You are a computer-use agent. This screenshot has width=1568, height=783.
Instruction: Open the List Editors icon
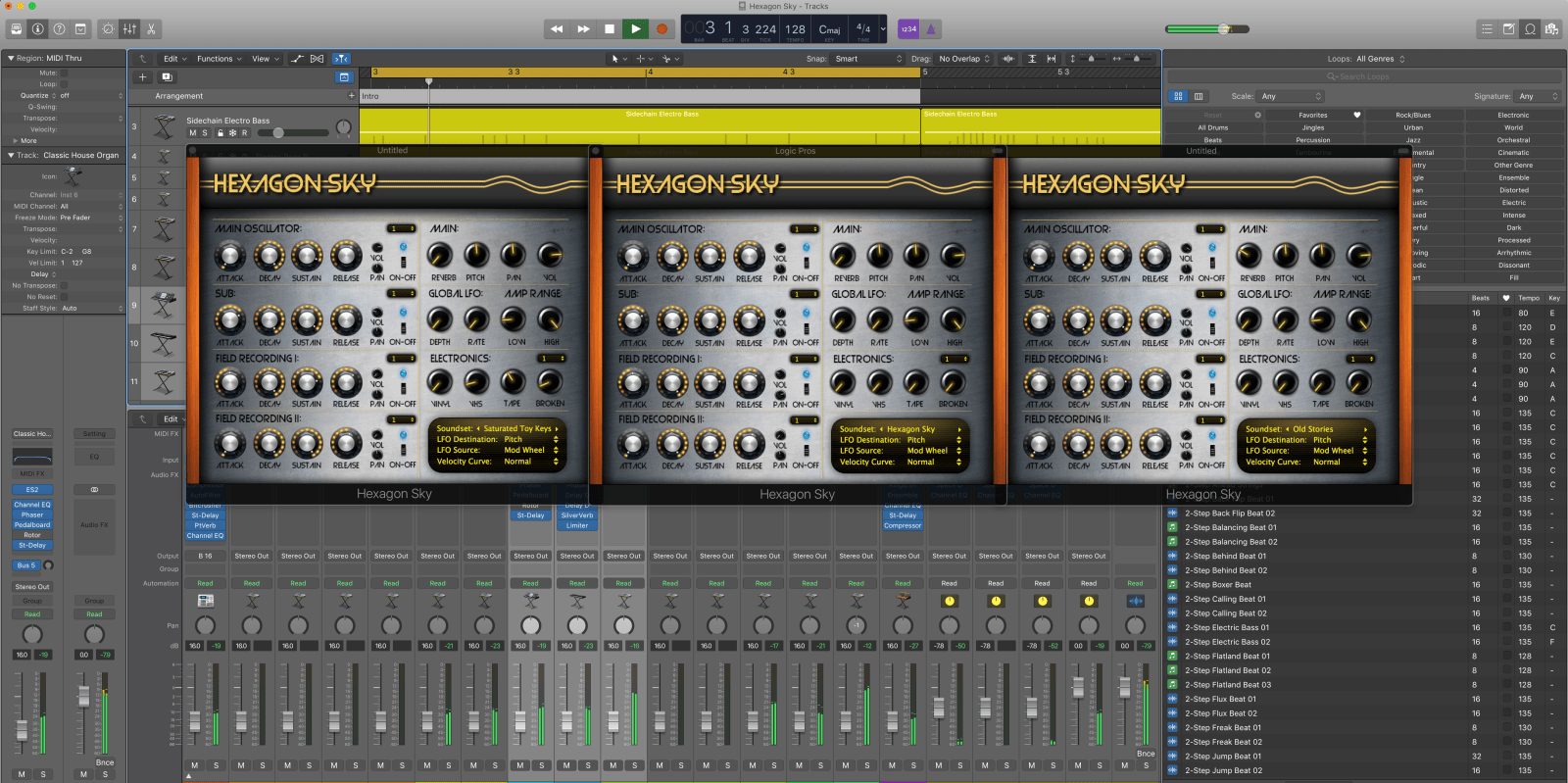click(1487, 29)
